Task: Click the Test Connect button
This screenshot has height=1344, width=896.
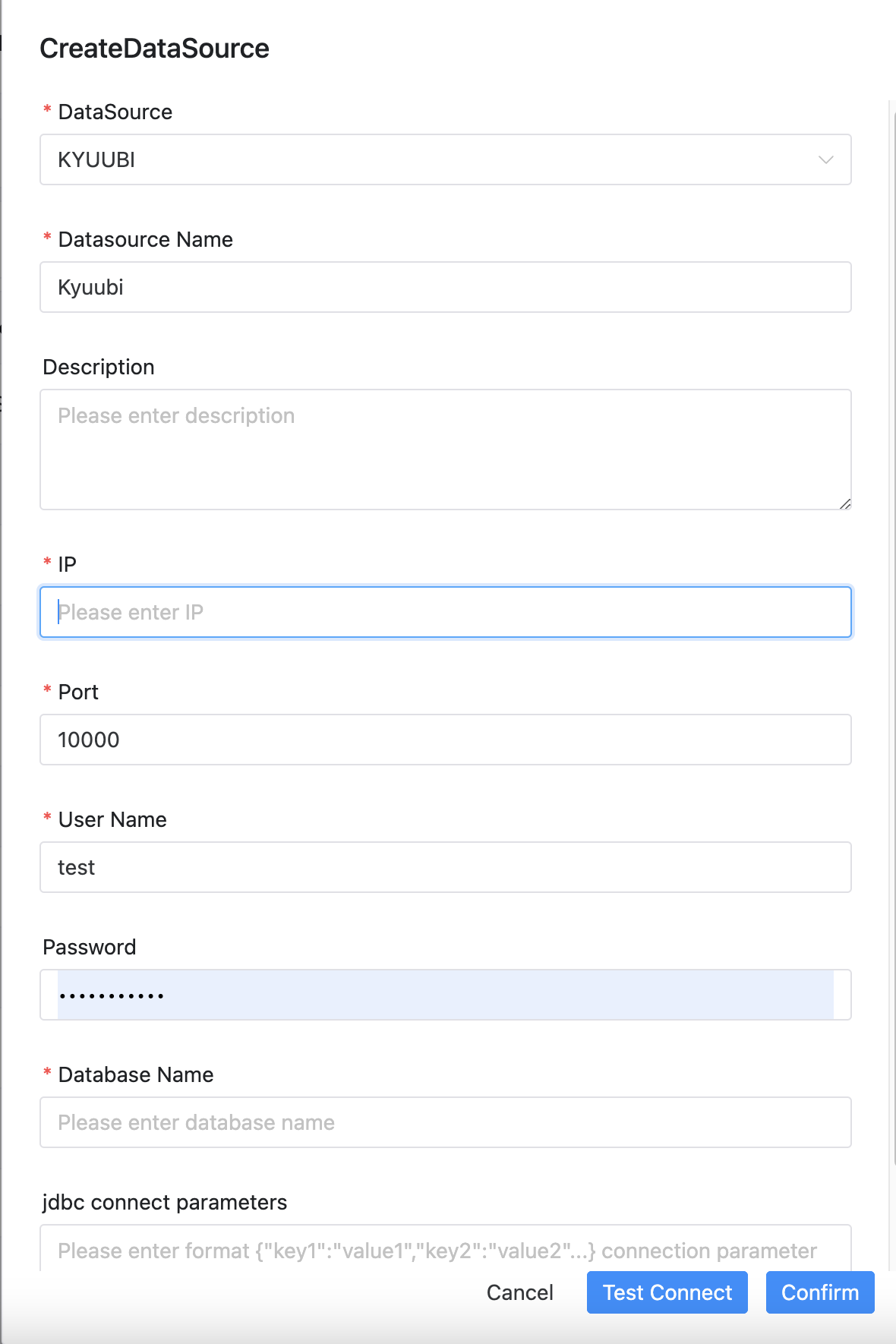Action: point(667,1292)
